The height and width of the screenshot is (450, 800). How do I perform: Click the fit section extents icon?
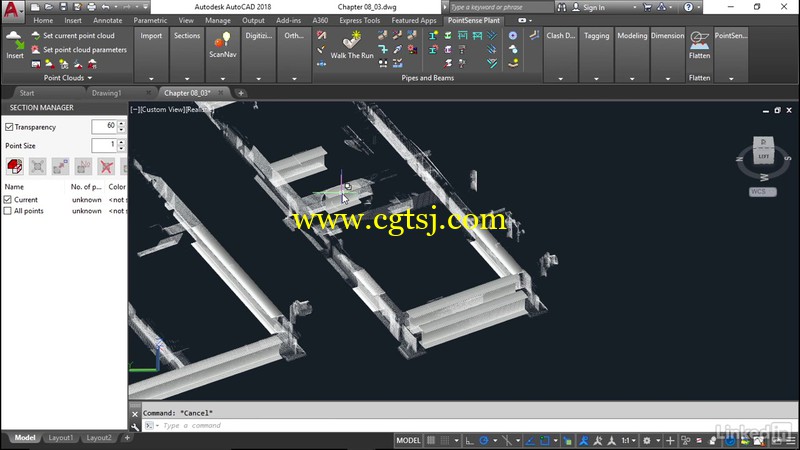click(x=37, y=166)
